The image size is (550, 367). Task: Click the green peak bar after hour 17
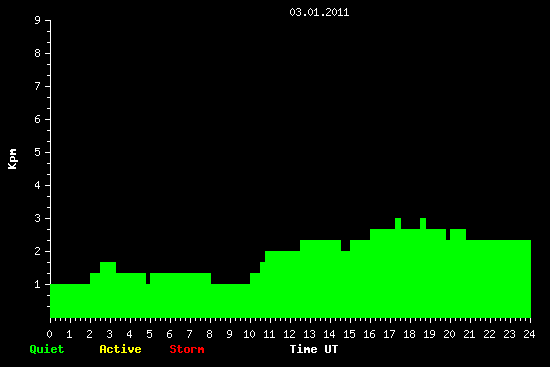398,223
